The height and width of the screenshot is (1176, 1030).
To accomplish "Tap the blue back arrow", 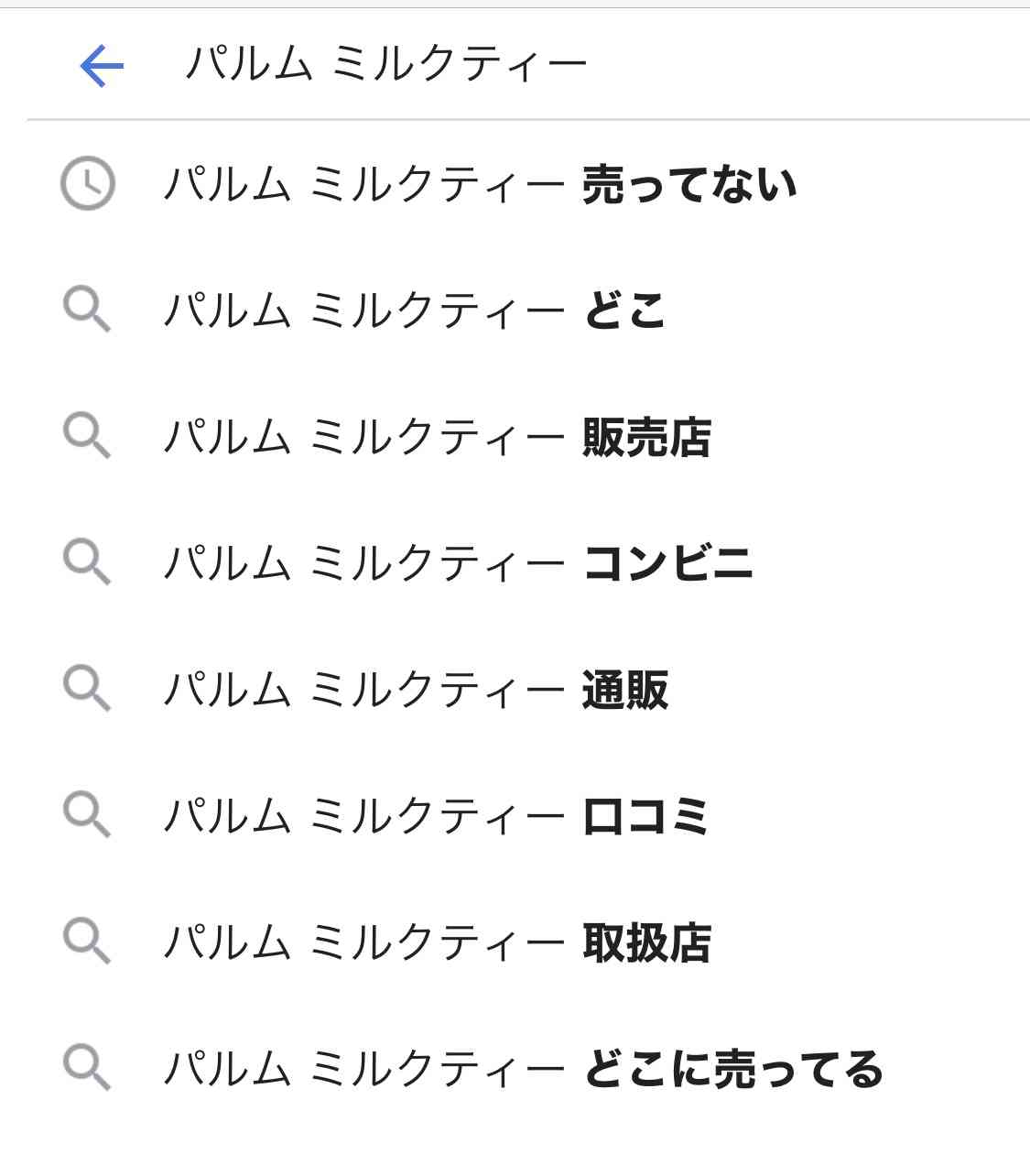I will coord(102,66).
